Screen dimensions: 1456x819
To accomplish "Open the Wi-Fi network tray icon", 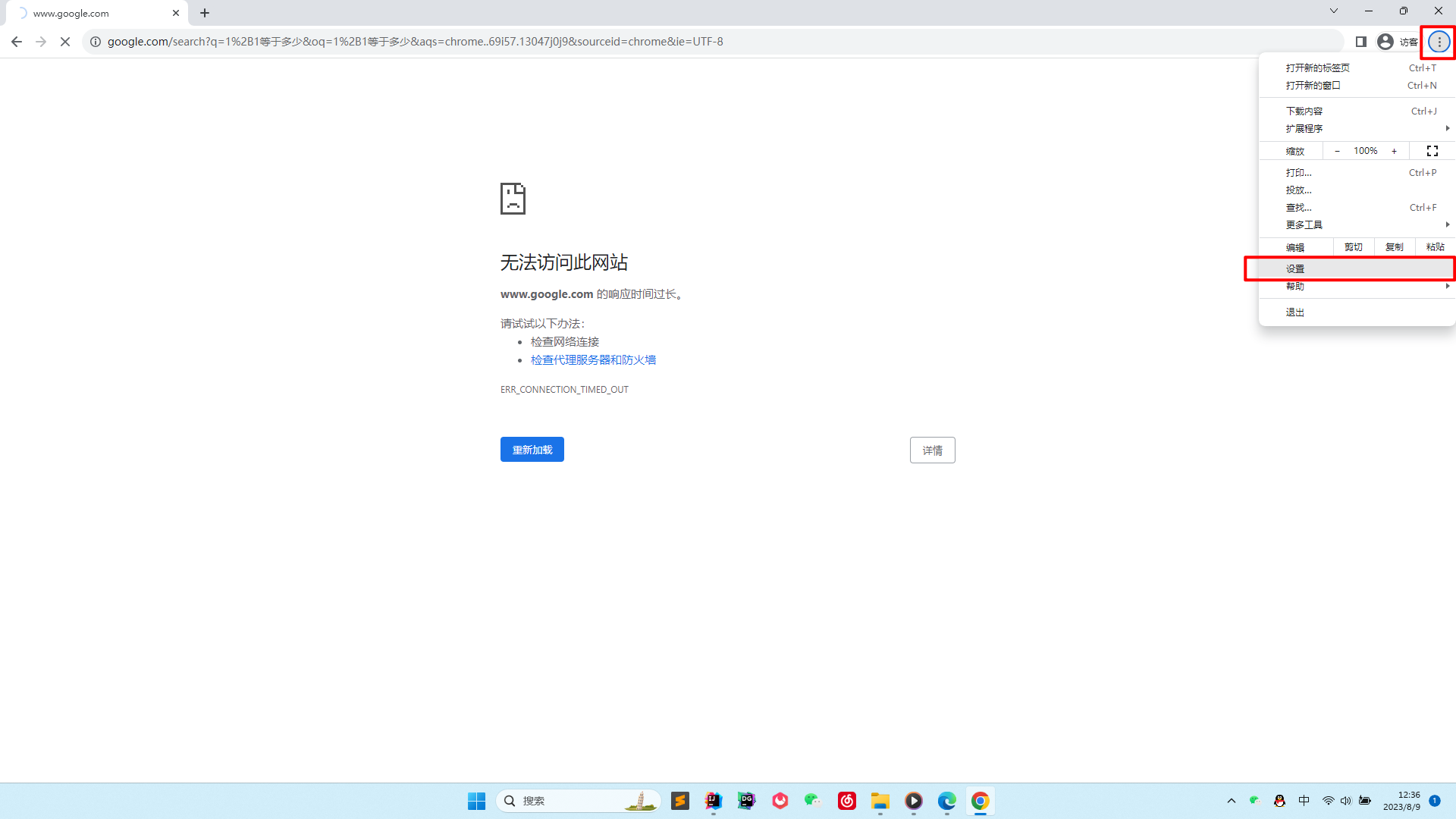I will pyautogui.click(x=1328, y=801).
